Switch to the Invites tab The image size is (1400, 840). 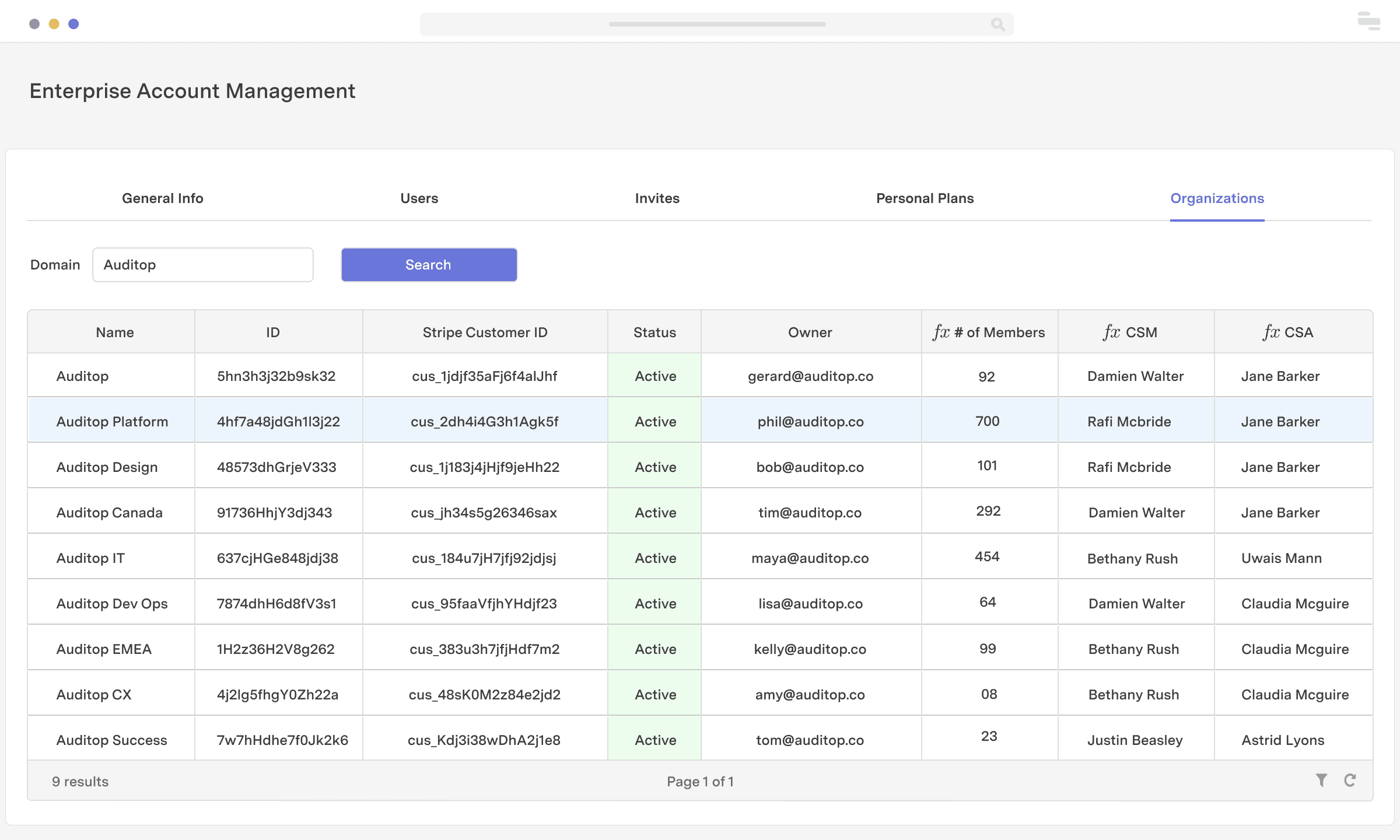pos(657,198)
